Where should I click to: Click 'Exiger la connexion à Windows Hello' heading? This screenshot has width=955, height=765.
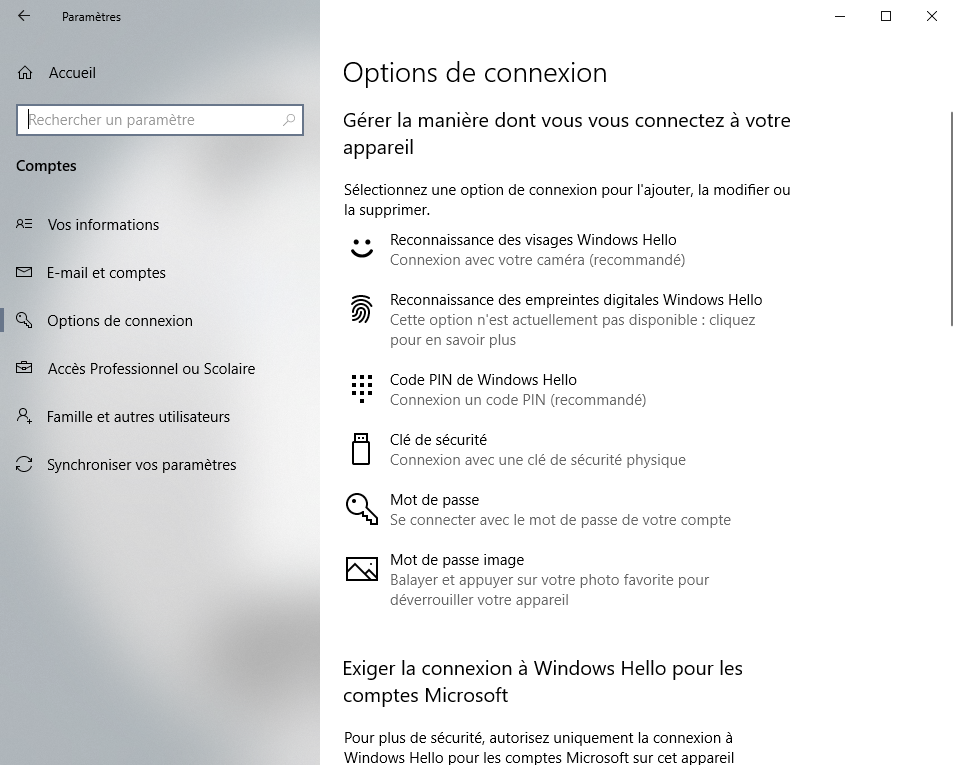(543, 682)
